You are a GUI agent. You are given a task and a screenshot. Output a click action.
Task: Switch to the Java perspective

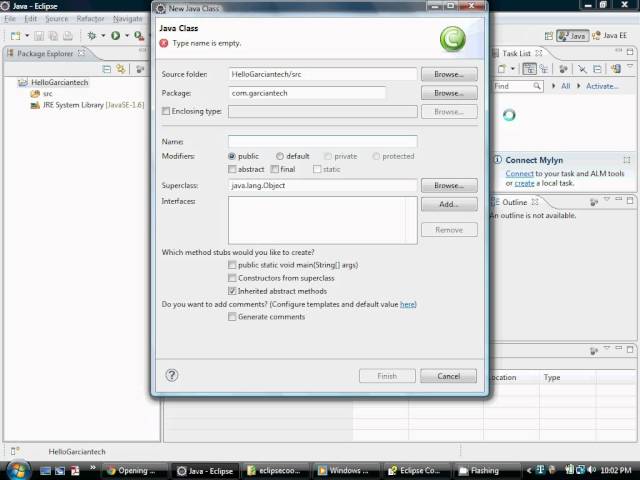[x=572, y=36]
